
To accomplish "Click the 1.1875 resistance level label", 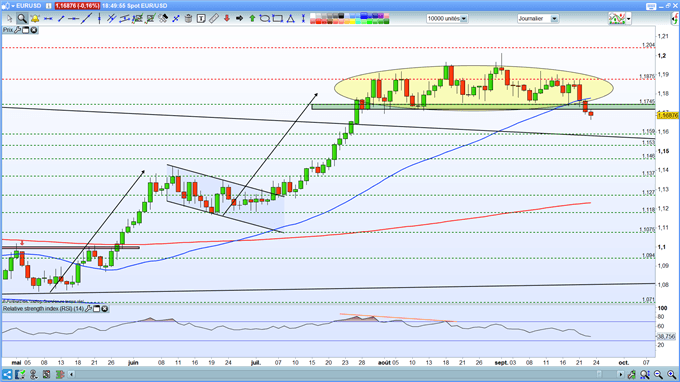I will coord(647,76).
